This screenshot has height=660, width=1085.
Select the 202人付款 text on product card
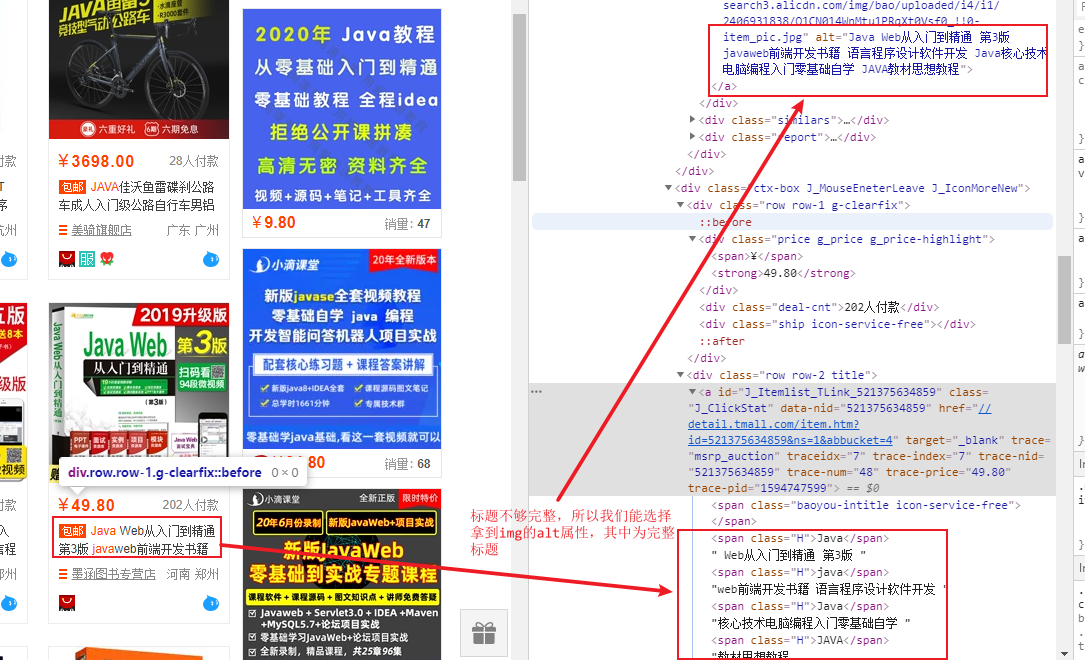[x=190, y=505]
